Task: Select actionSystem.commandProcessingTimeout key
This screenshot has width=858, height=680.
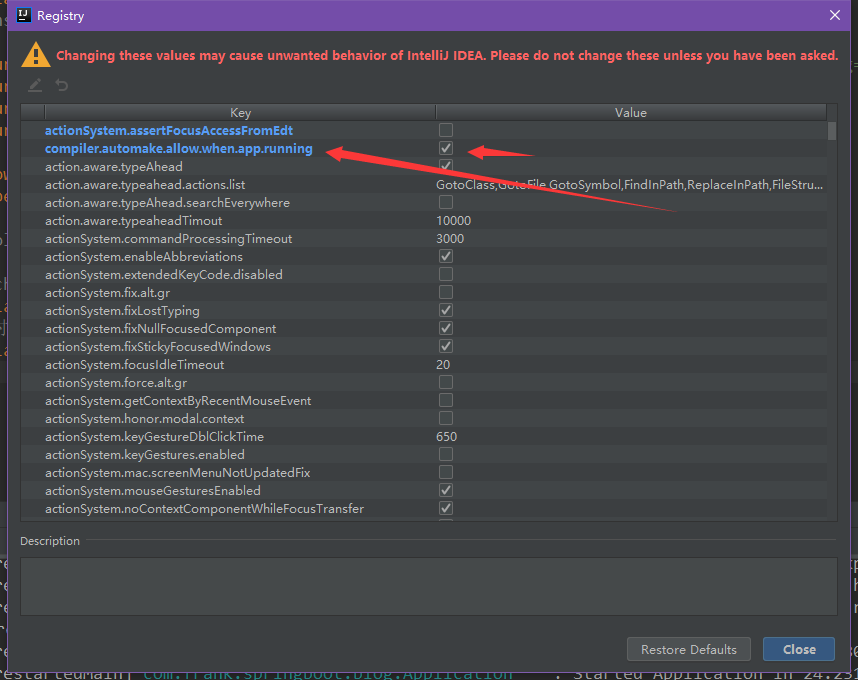Action: [x=169, y=239]
